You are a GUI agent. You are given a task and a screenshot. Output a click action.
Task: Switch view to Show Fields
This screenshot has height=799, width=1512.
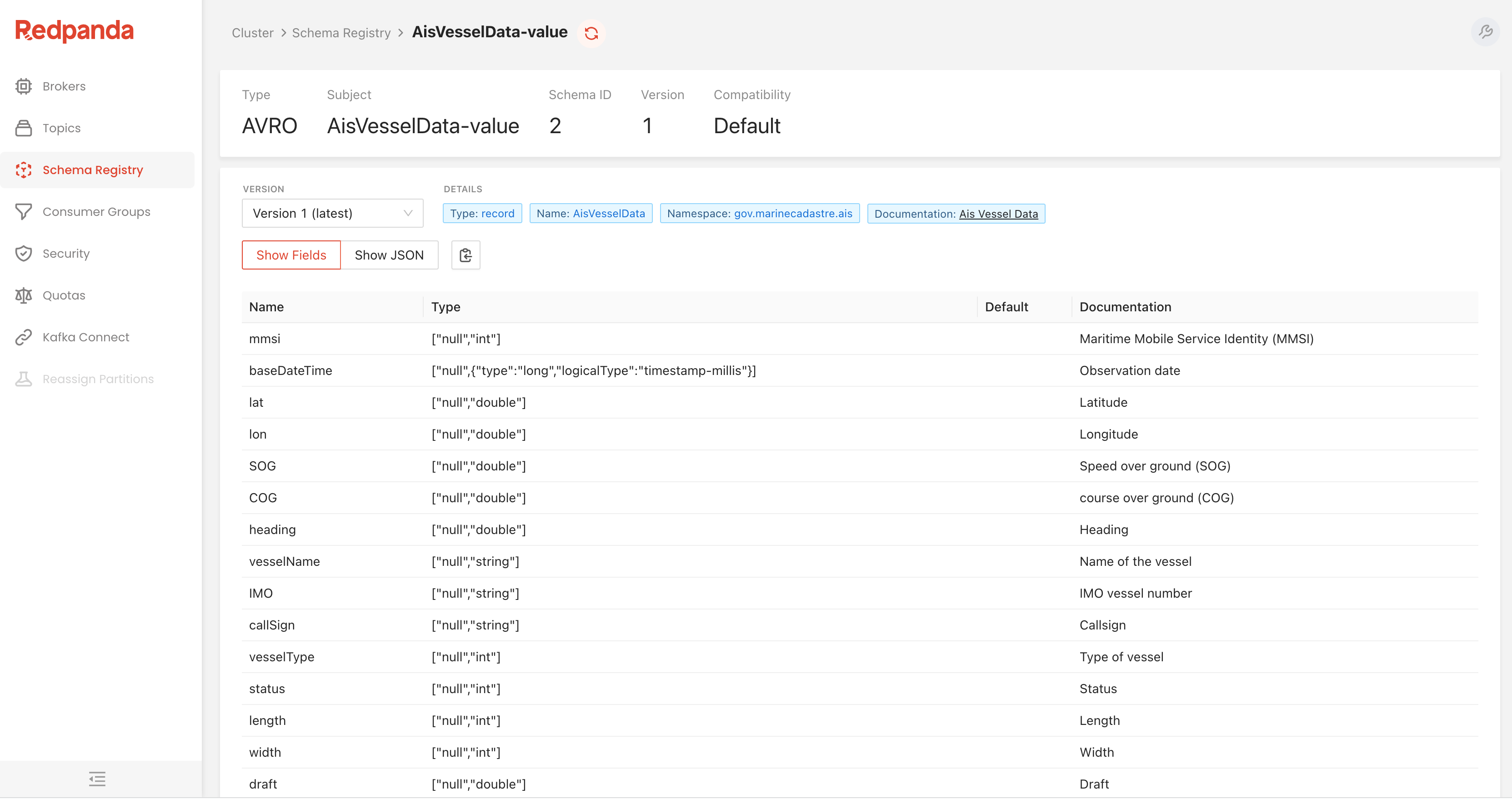tap(291, 255)
